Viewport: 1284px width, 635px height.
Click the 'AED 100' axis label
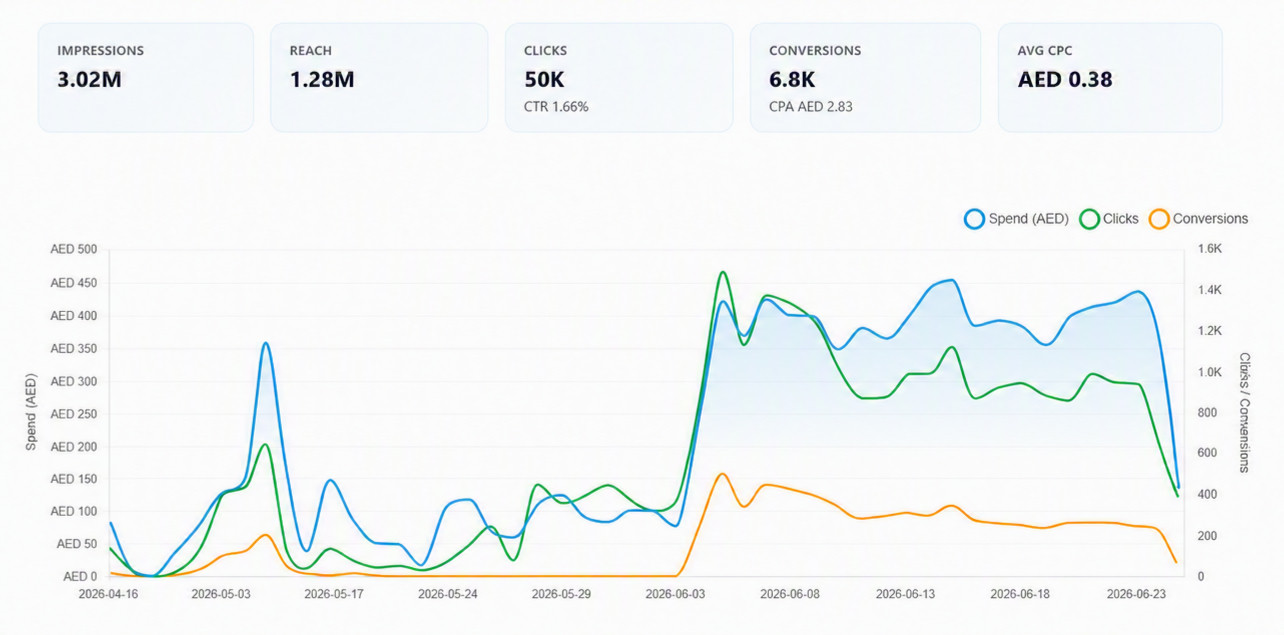(74, 511)
